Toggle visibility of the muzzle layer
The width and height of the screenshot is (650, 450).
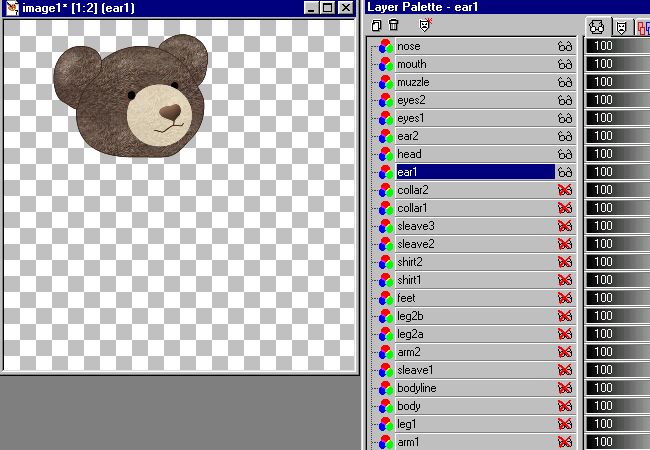pyautogui.click(x=565, y=82)
